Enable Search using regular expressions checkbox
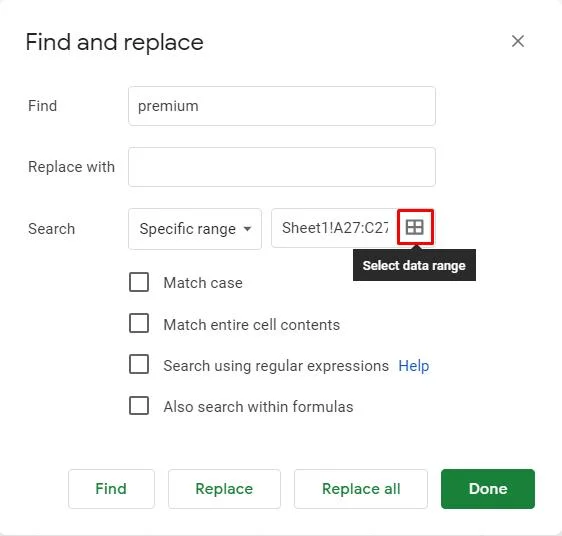This screenshot has height=536, width=562. [139, 364]
